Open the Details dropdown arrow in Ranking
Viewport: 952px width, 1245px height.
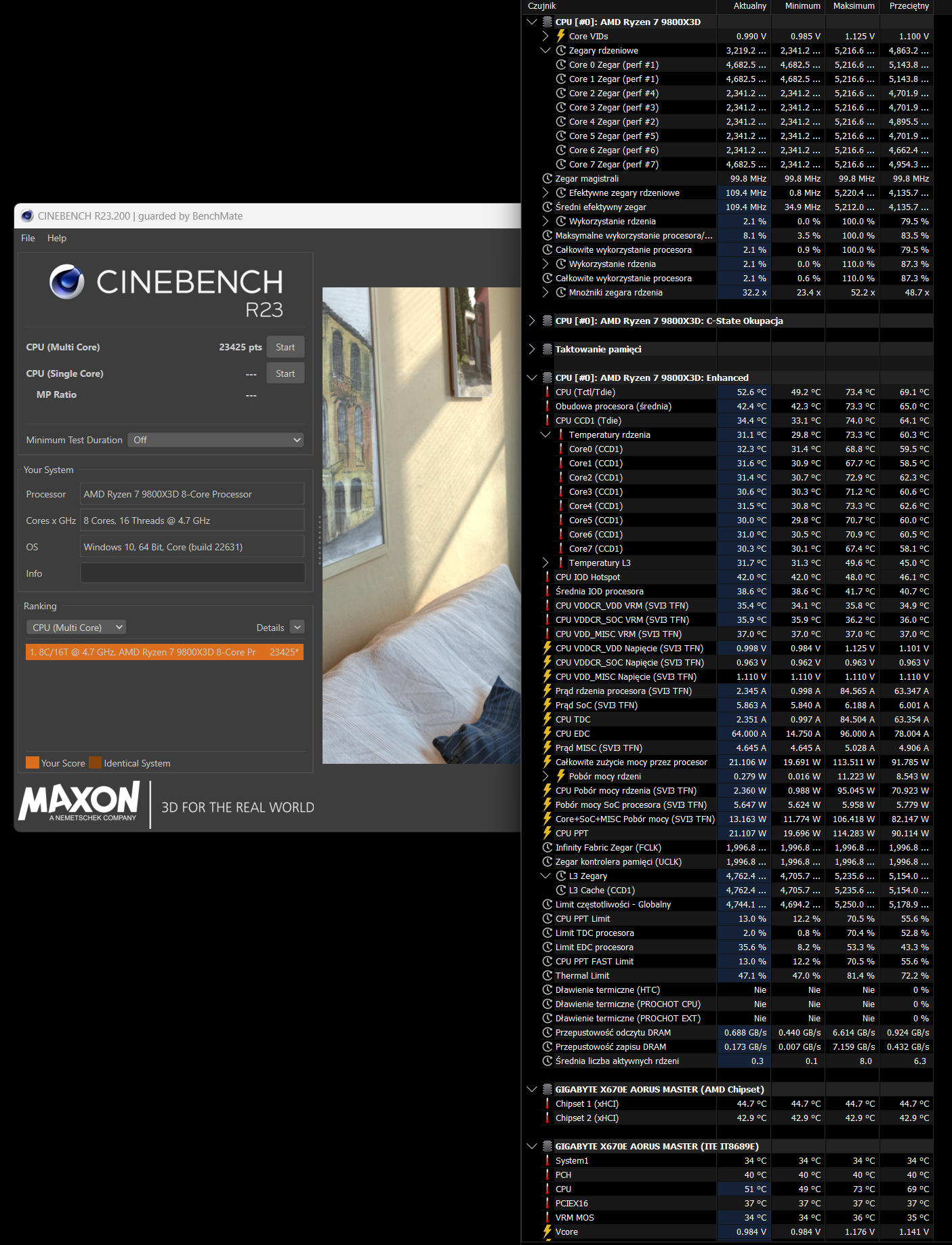pyautogui.click(x=297, y=628)
